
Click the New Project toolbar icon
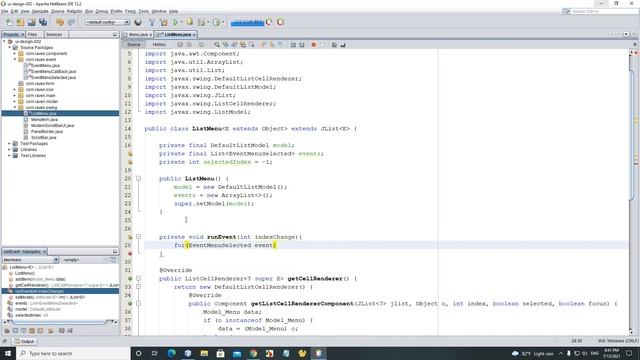(x=20, y=22)
